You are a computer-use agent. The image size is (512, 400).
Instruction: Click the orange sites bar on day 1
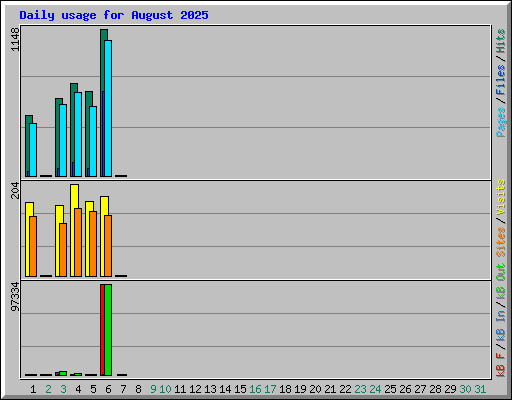coord(33,246)
